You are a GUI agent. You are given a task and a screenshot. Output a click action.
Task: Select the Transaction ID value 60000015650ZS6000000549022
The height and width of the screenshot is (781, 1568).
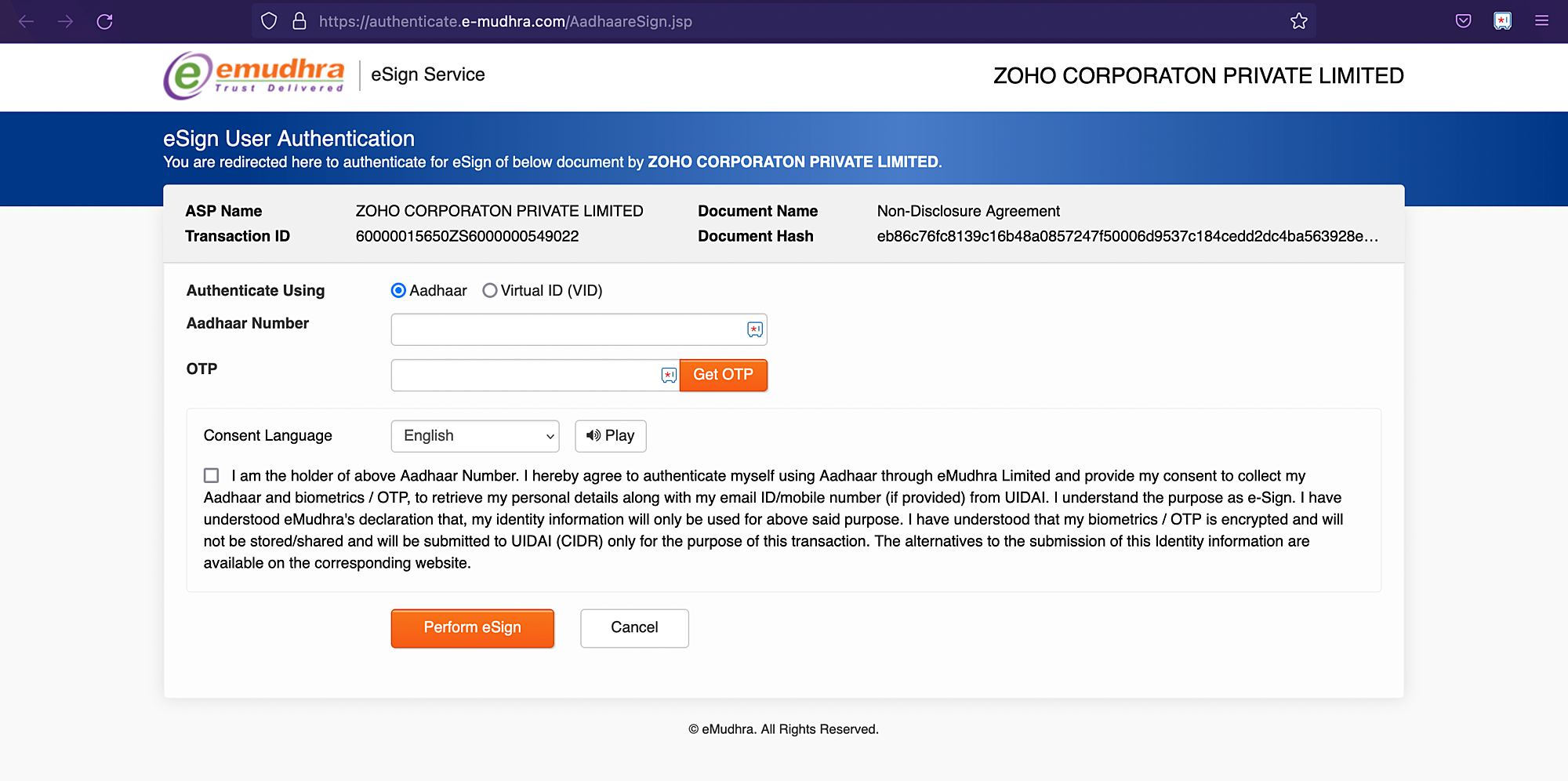pos(467,236)
